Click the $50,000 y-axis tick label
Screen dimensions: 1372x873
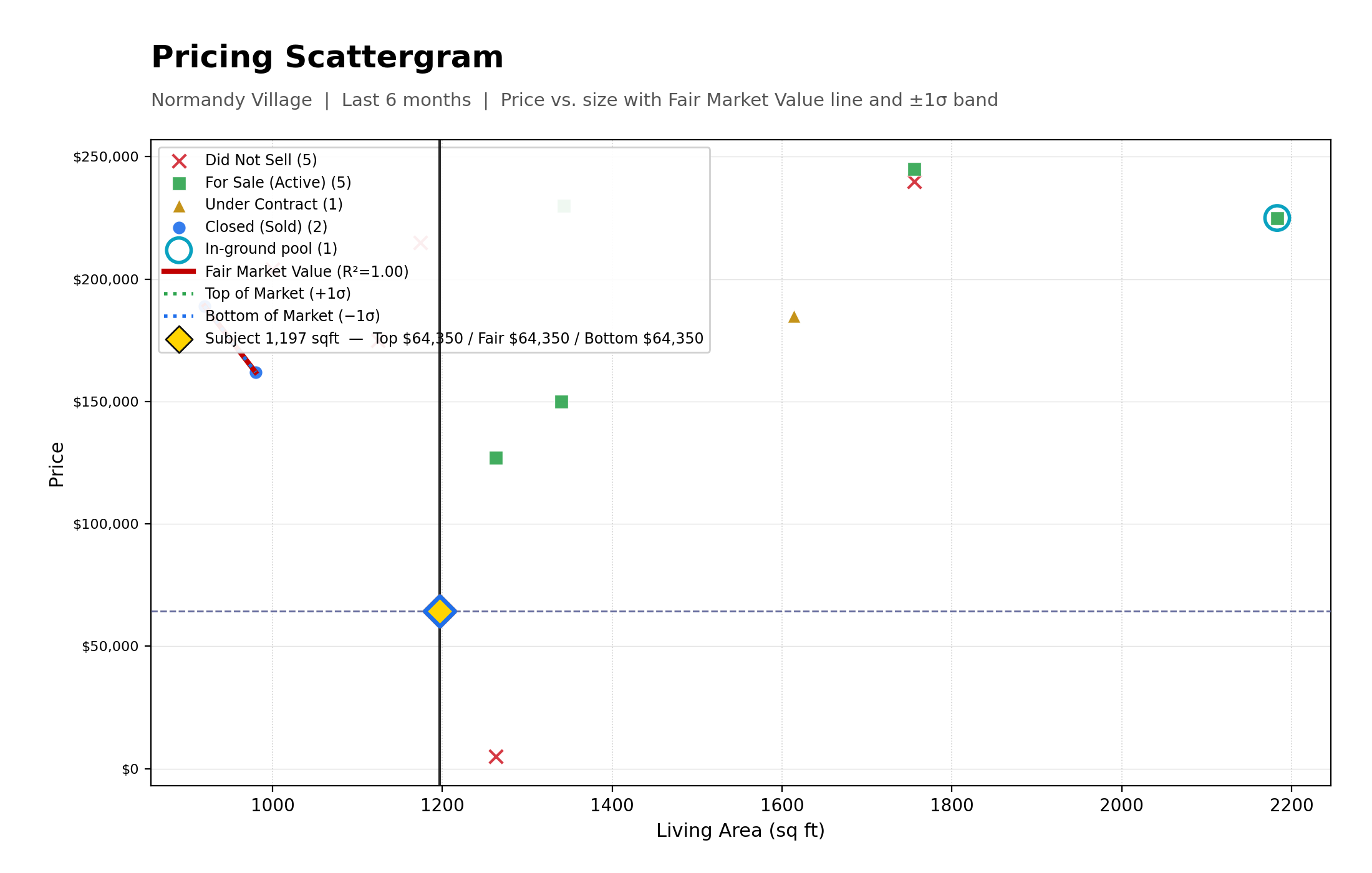click(110, 646)
